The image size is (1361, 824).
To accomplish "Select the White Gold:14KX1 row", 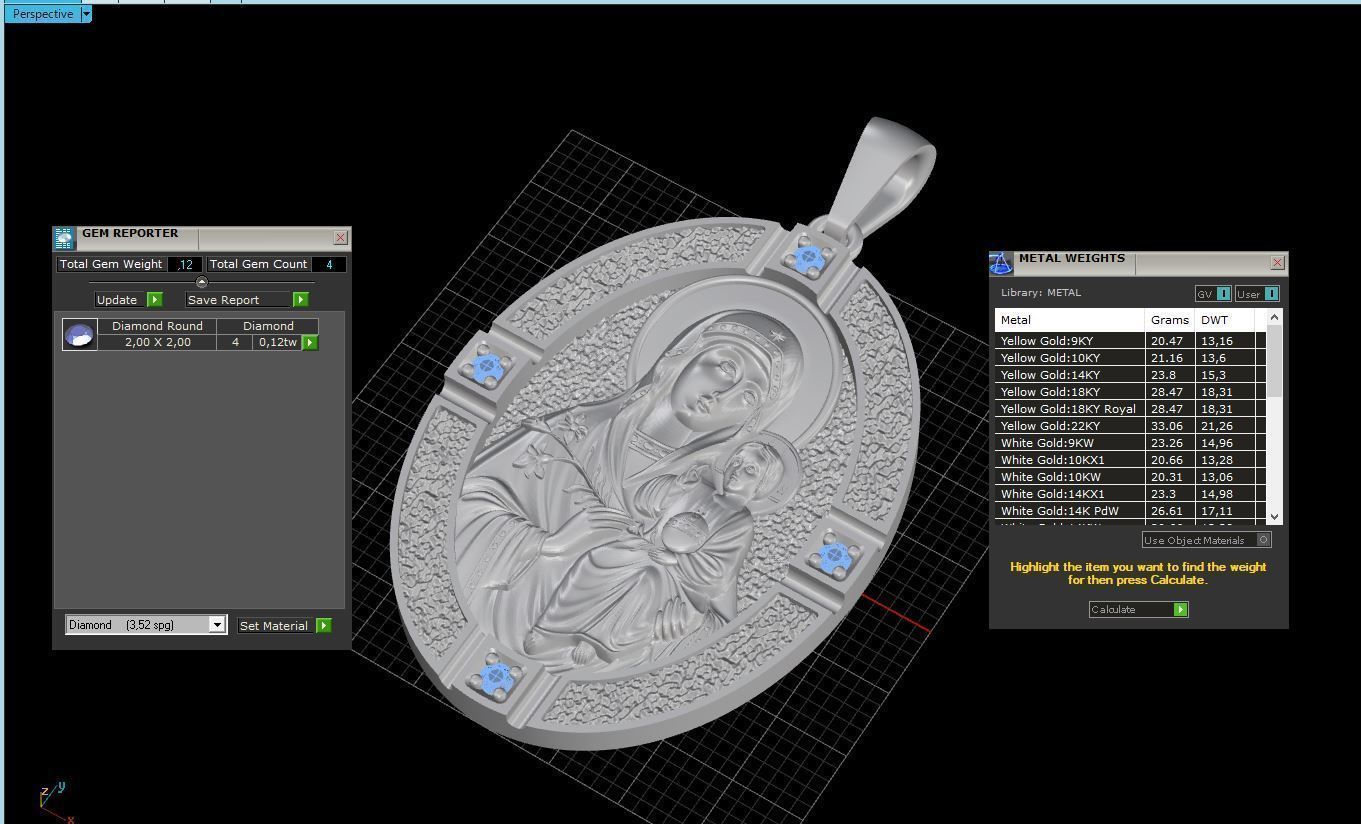I will 1130,494.
